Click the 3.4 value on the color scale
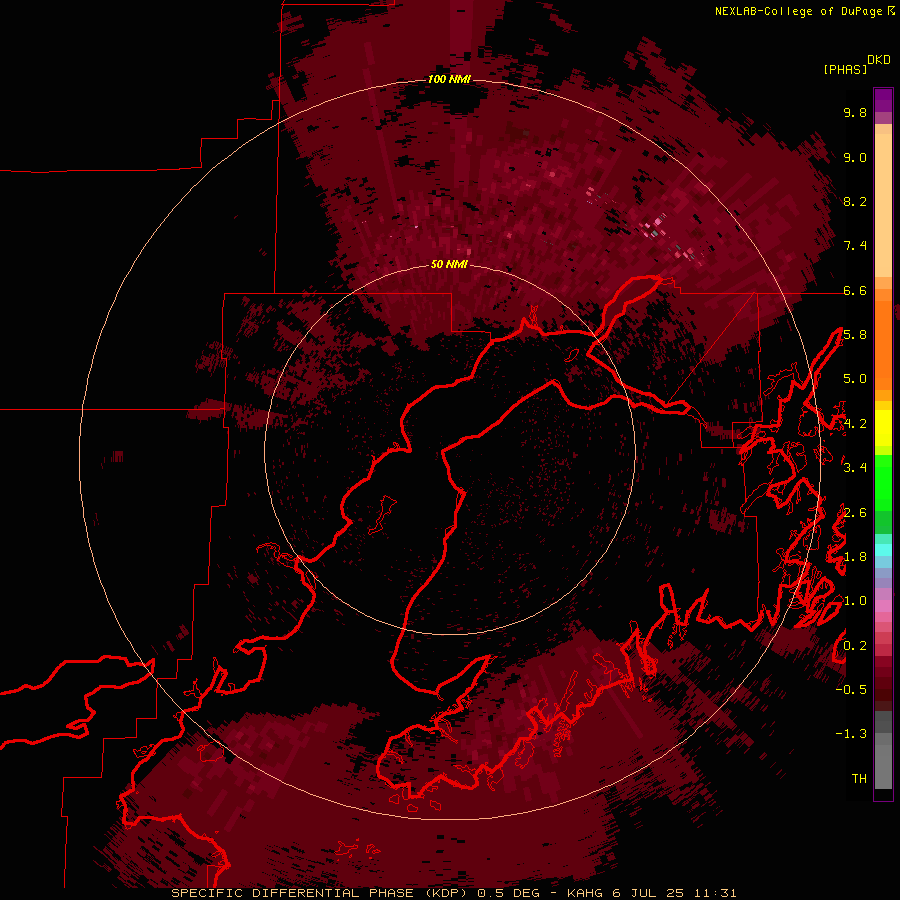Image resolution: width=900 pixels, height=900 pixels. coord(855,468)
